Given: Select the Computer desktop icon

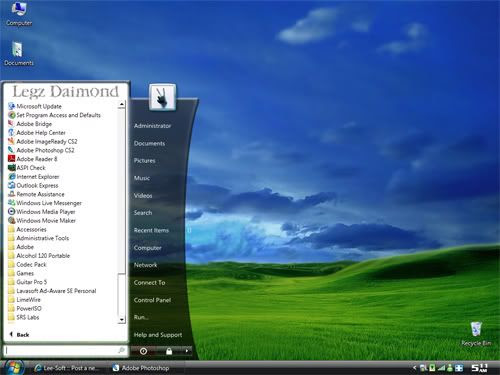Looking at the screenshot, I should click(19, 14).
